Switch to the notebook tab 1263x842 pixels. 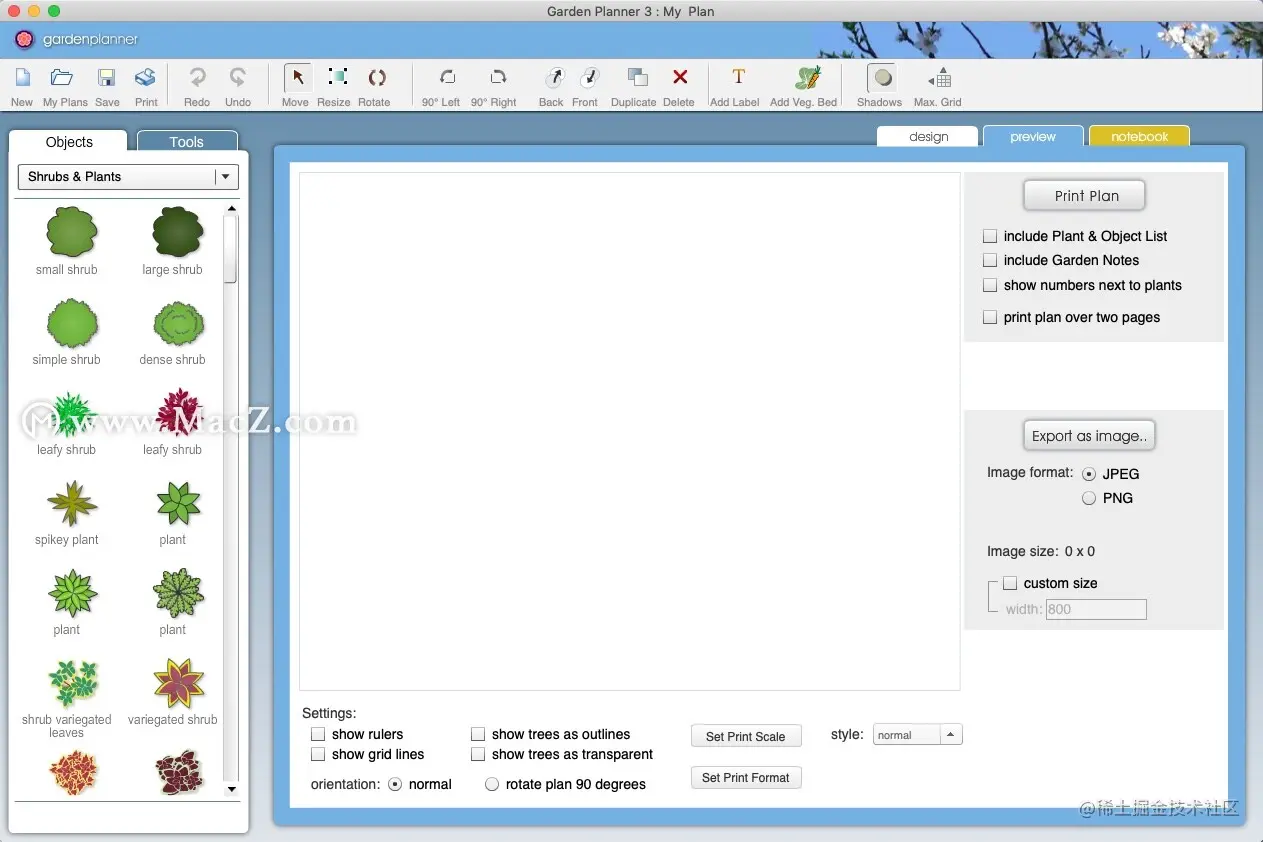(1139, 137)
